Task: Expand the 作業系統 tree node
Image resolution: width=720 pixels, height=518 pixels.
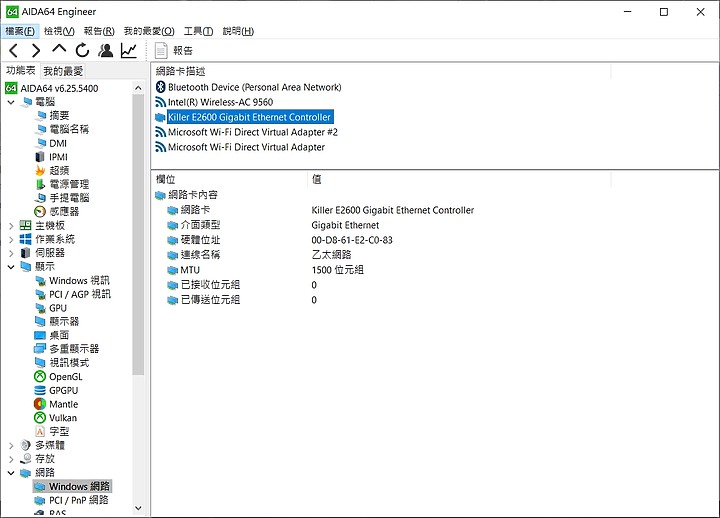Action: pos(11,239)
